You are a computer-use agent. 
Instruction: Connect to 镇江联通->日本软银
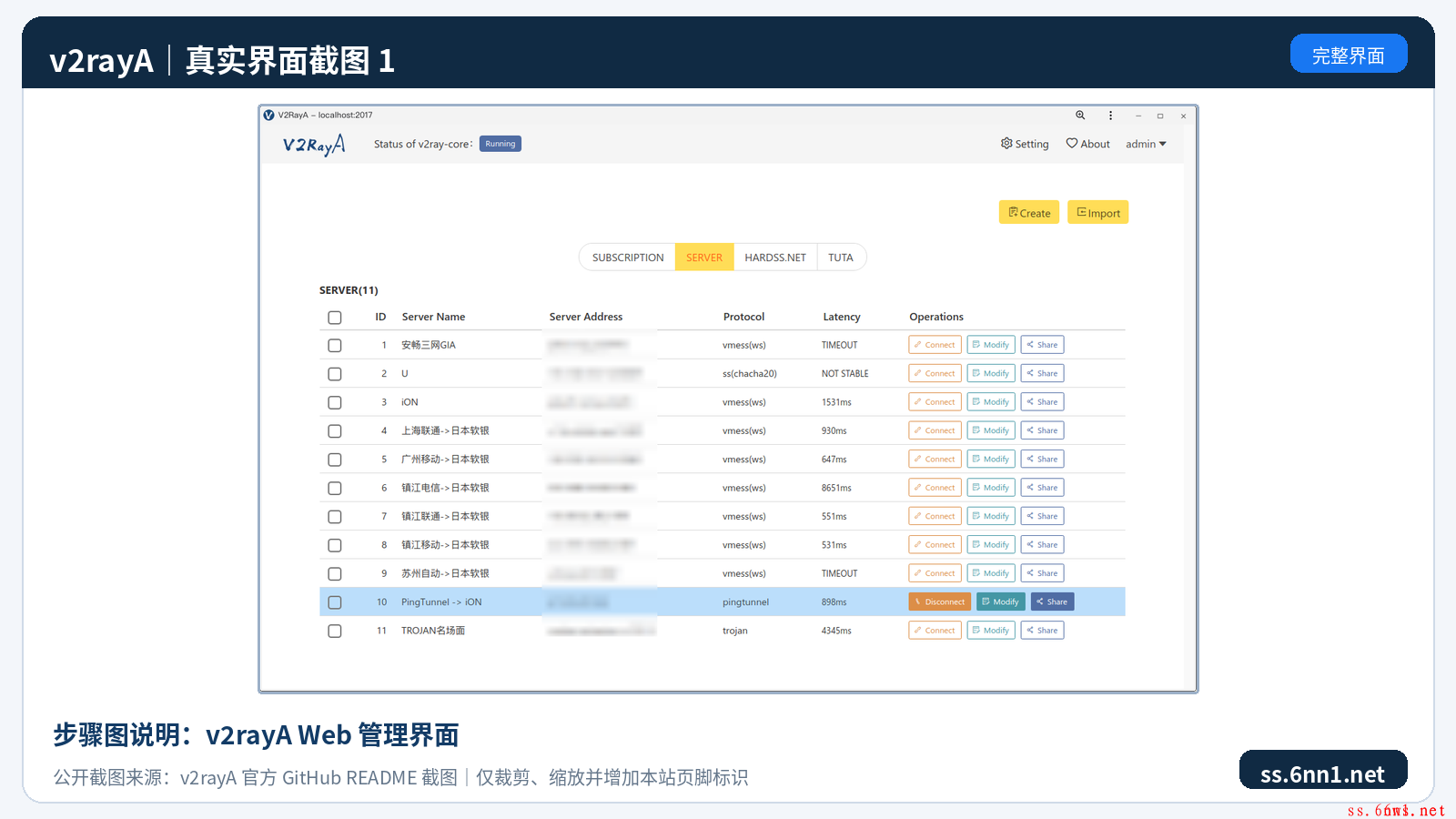point(935,516)
